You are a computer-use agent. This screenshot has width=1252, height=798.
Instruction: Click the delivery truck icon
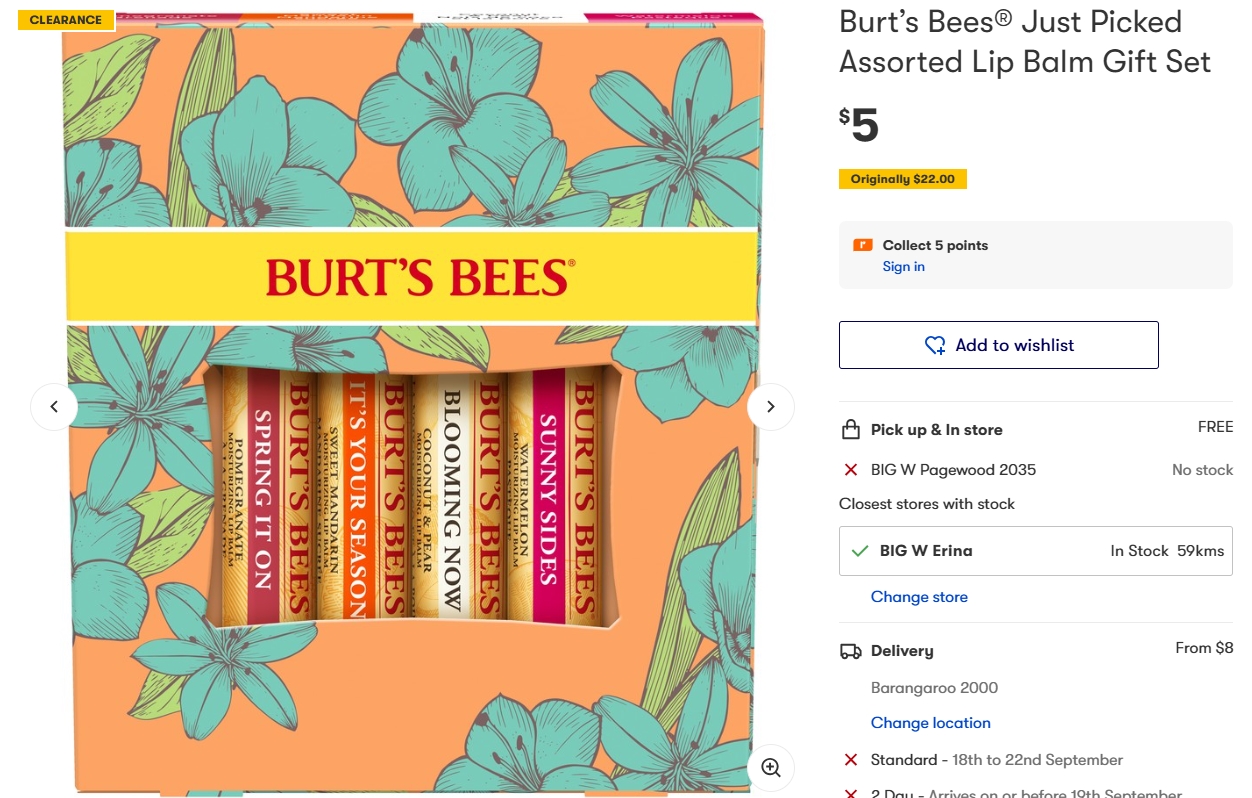(851, 651)
